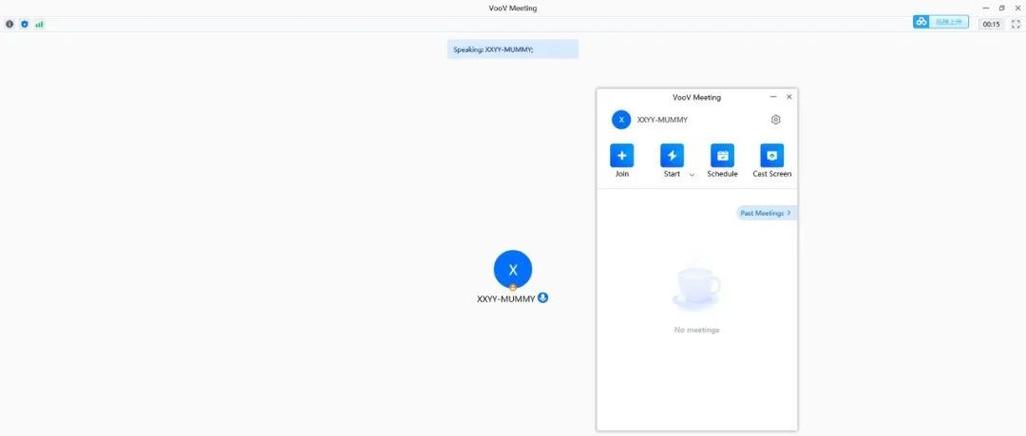Minimize the small VooV Meeting window
Image resolution: width=1026 pixels, height=436 pixels.
coord(773,97)
